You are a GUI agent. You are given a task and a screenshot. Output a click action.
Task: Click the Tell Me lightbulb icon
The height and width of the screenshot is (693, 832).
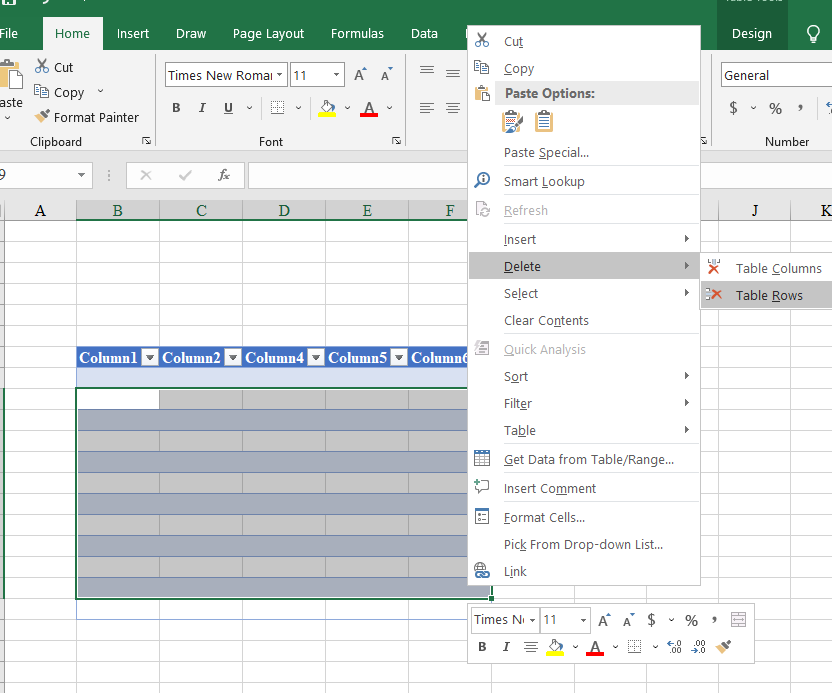pyautogui.click(x=814, y=33)
